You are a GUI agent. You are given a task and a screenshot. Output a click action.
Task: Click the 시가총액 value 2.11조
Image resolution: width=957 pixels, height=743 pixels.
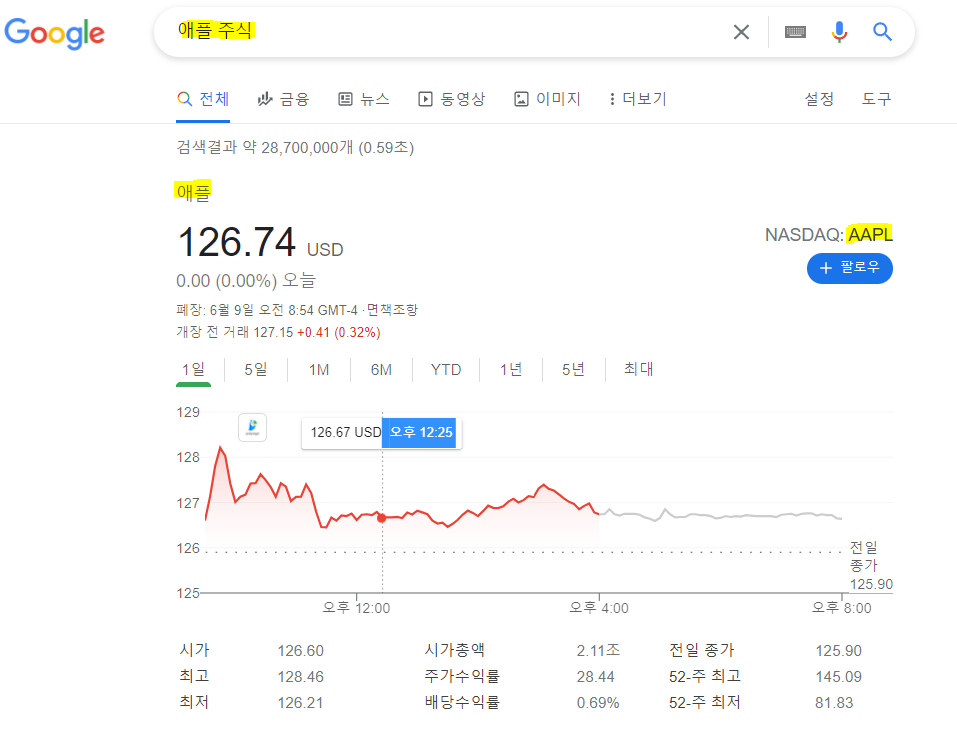[x=598, y=650]
